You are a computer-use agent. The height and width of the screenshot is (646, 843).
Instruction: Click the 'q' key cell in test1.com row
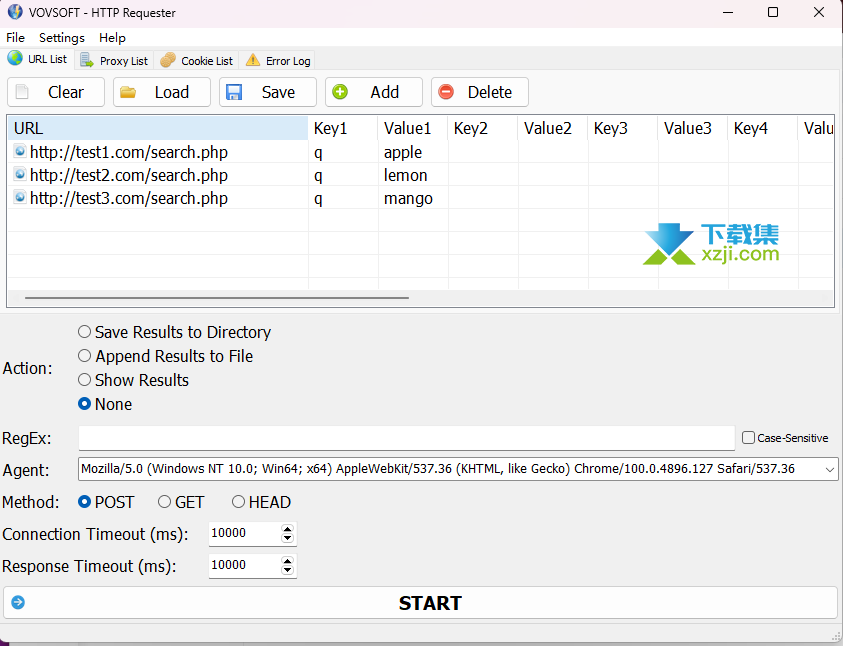tap(343, 152)
